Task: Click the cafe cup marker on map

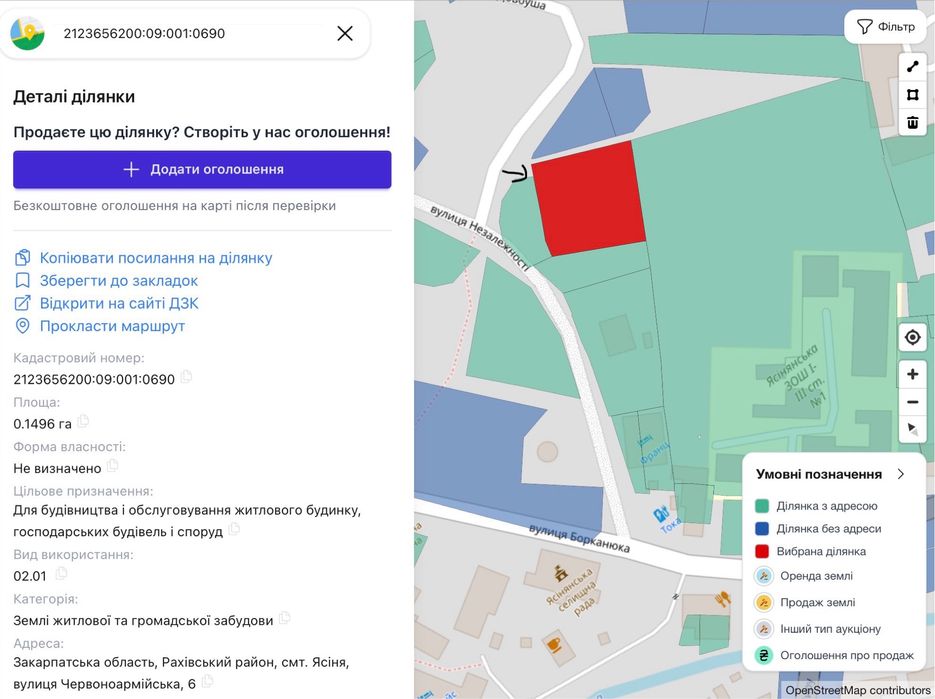Action: [554, 644]
